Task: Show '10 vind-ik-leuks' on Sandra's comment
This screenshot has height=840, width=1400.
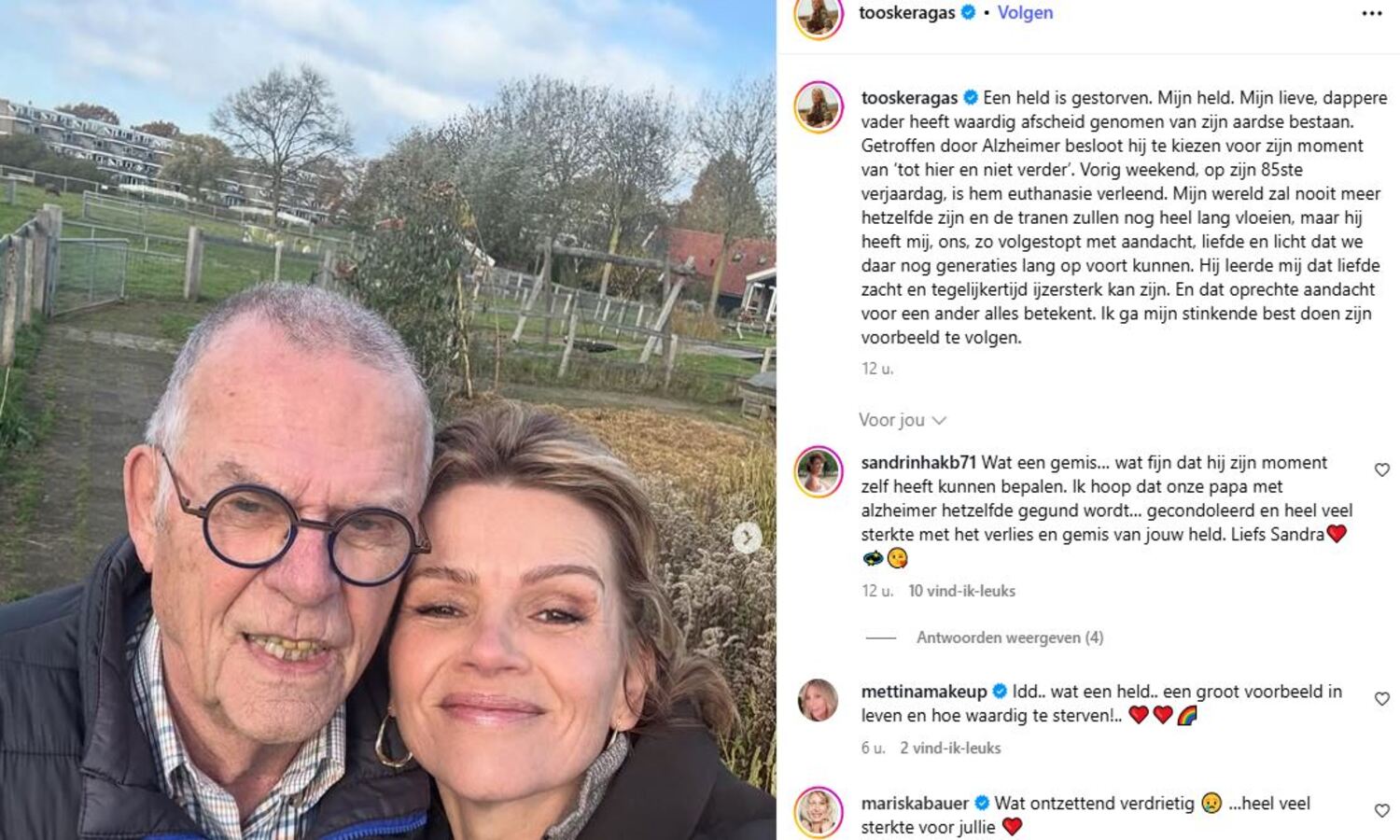Action: (961, 591)
